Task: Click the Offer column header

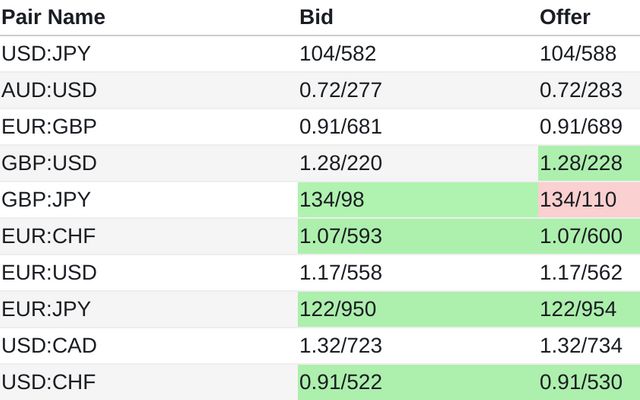Action: click(565, 17)
